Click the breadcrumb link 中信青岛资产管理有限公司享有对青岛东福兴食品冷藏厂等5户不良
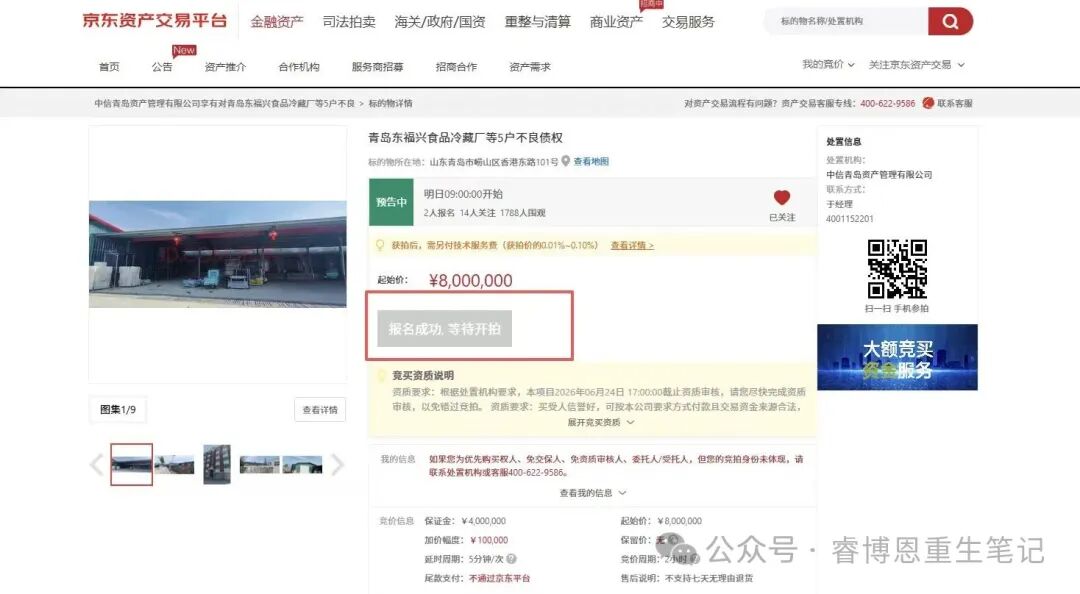This screenshot has height=594, width=1080. point(225,103)
